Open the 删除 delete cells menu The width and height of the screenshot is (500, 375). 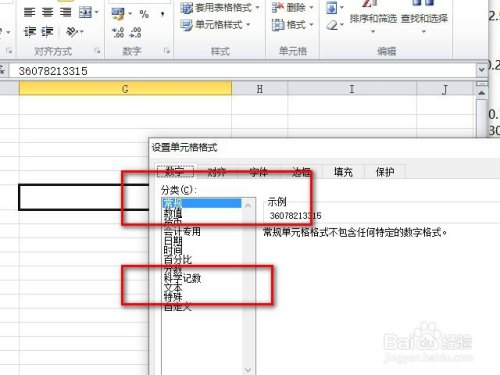click(292, 7)
